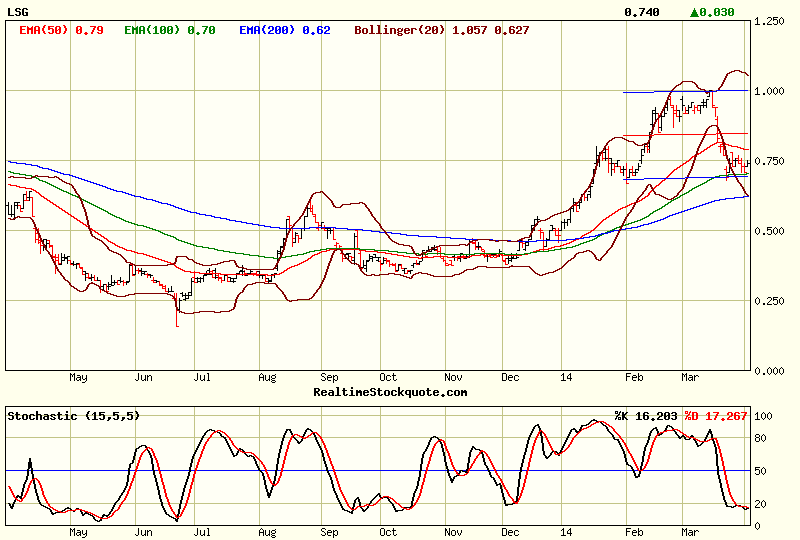
Task: Select Jul on the price chart date axis
Action: 202,377
